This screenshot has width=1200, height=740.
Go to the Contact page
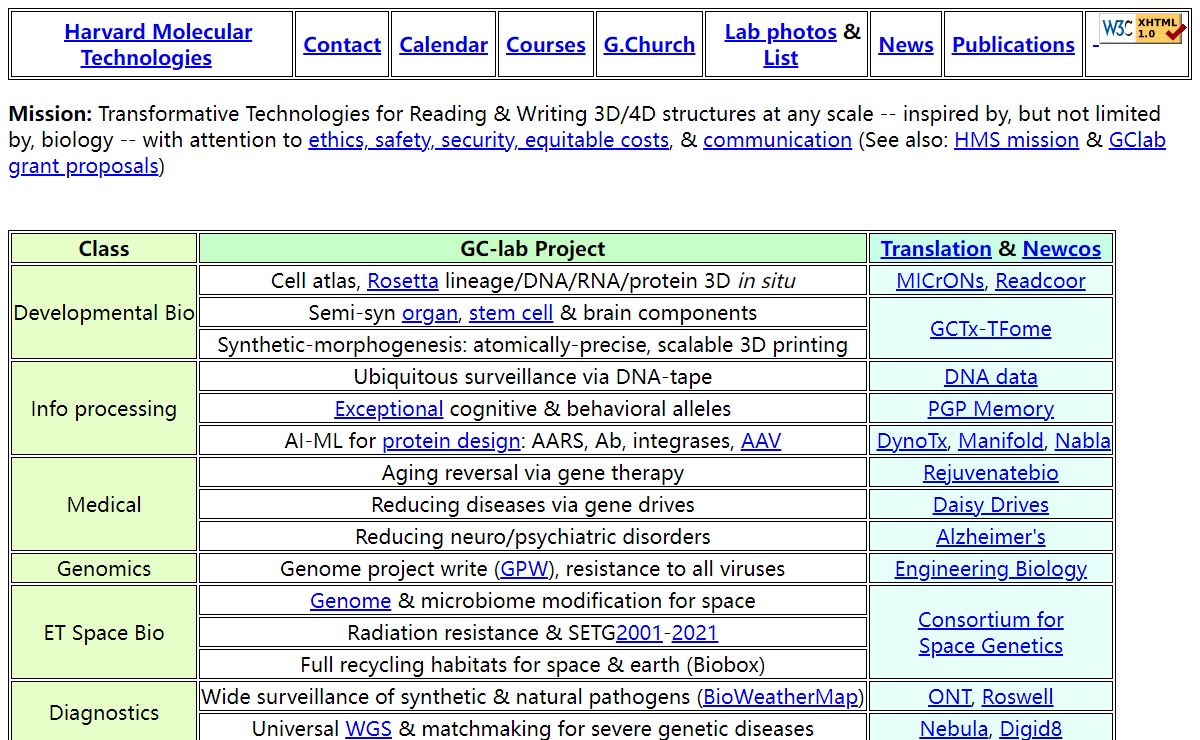click(342, 45)
